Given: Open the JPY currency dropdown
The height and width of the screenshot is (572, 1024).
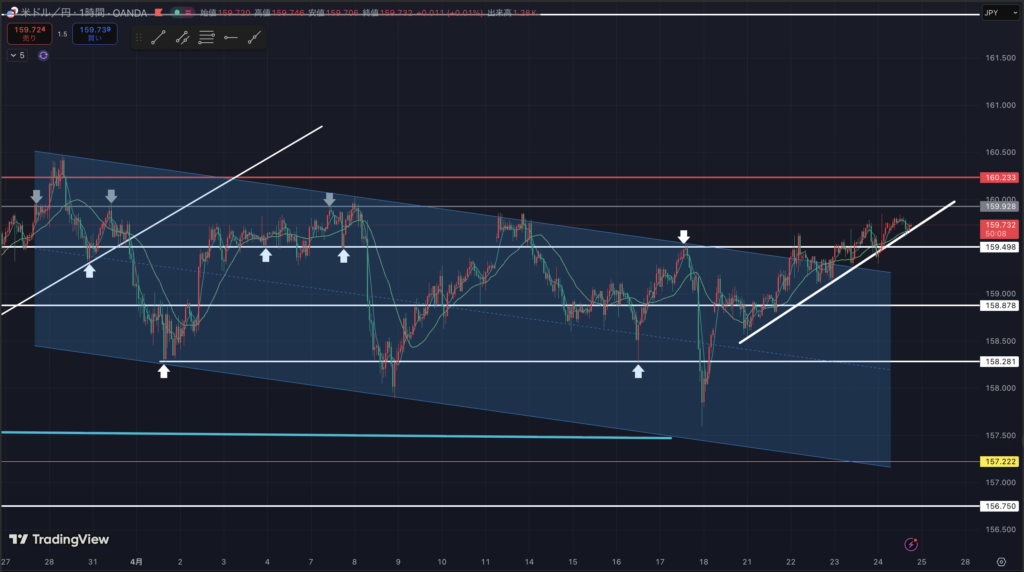Looking at the screenshot, I should [x=991, y=13].
